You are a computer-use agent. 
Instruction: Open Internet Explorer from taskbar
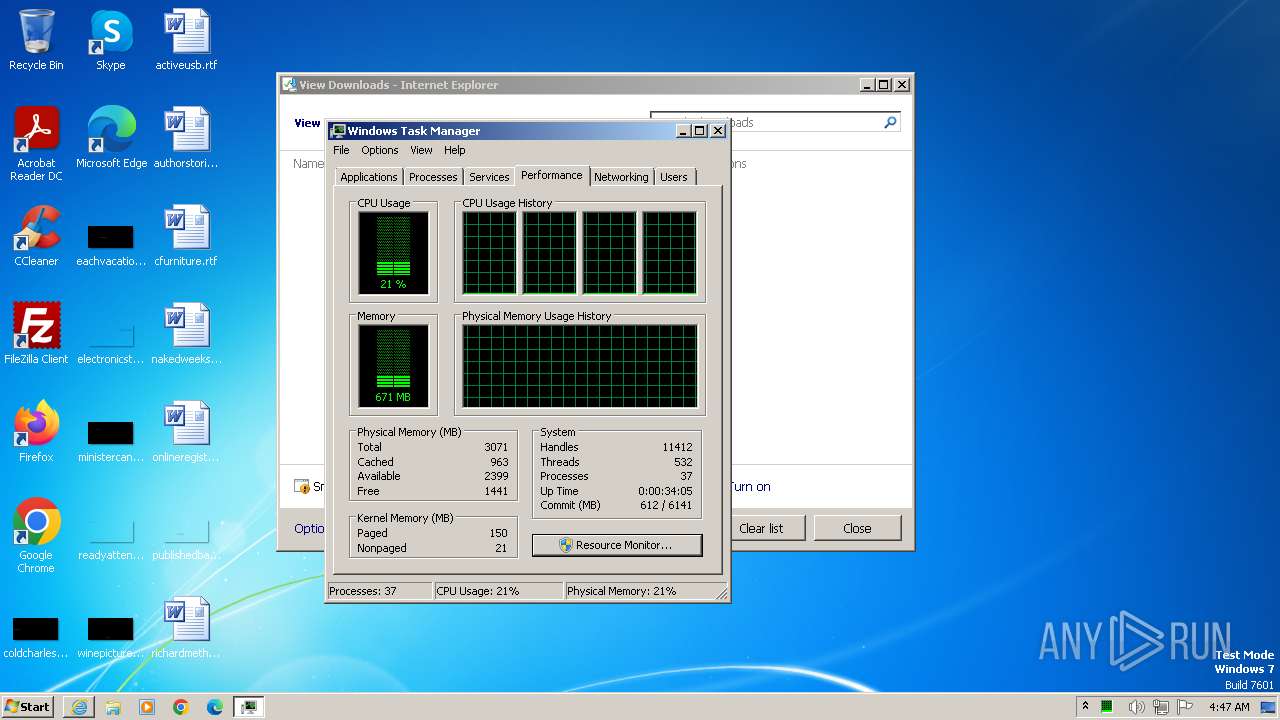[x=79, y=707]
